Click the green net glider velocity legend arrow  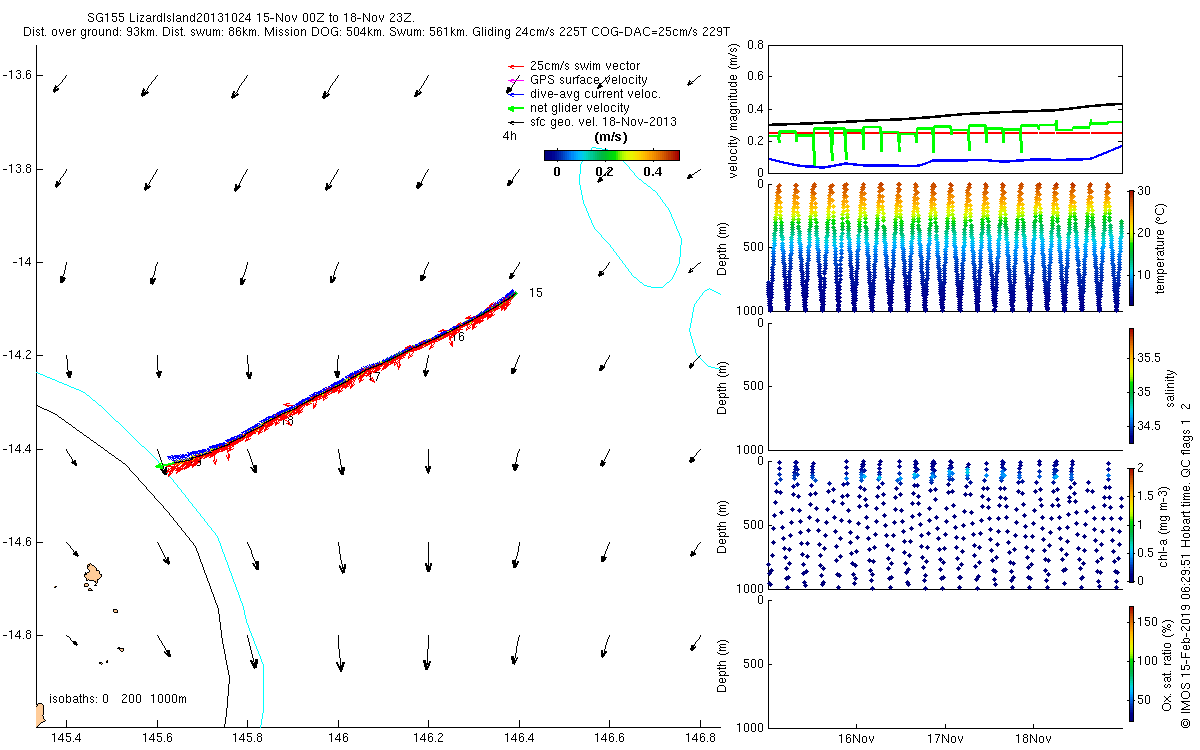point(515,108)
